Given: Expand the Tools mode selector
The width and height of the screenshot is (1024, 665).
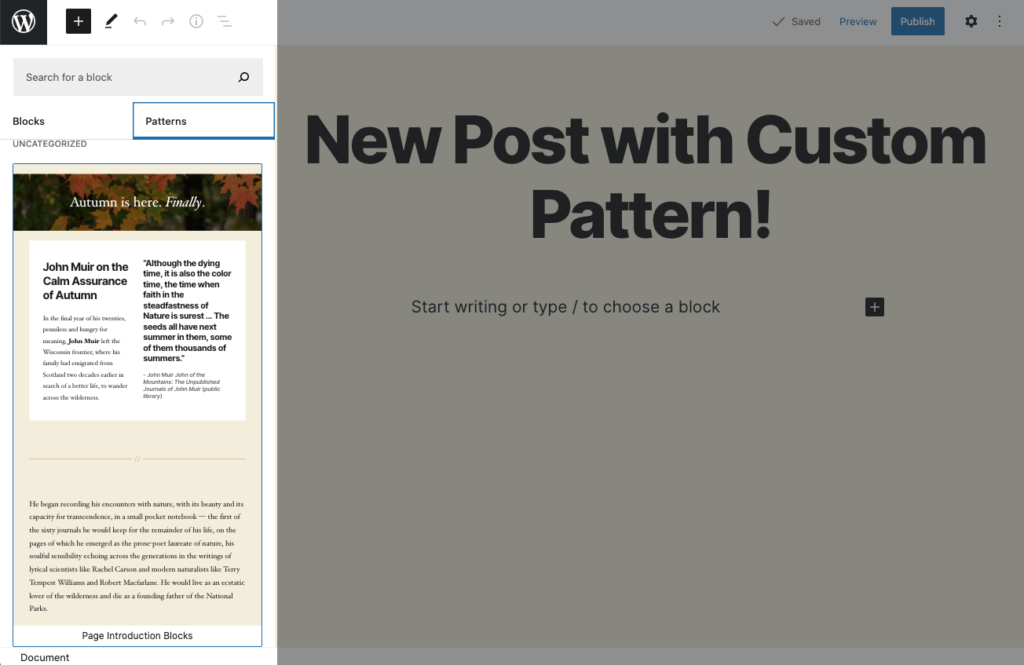Looking at the screenshot, I should [111, 20].
